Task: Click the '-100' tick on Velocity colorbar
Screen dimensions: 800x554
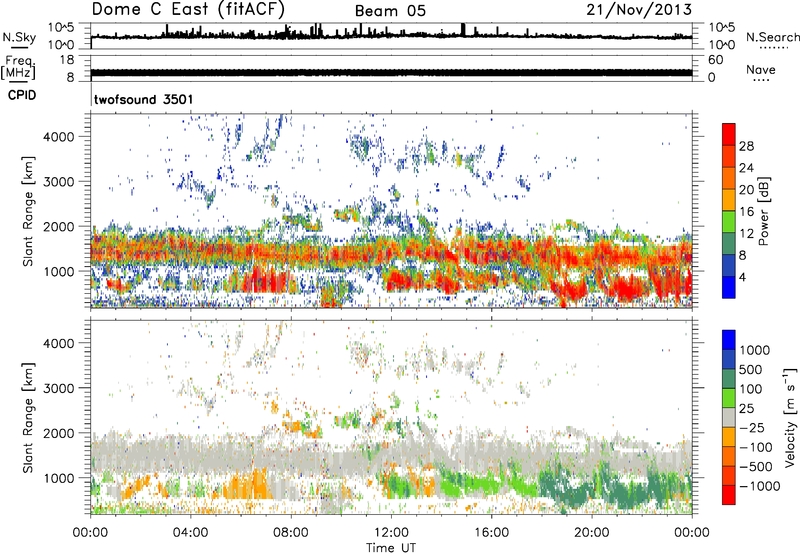Action: coord(756,447)
